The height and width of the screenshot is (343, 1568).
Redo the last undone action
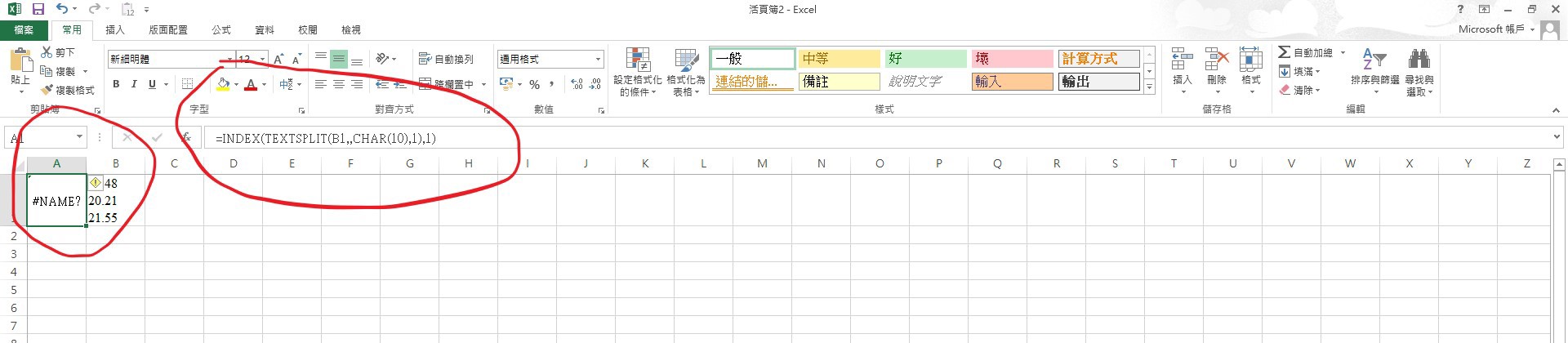click(x=94, y=9)
